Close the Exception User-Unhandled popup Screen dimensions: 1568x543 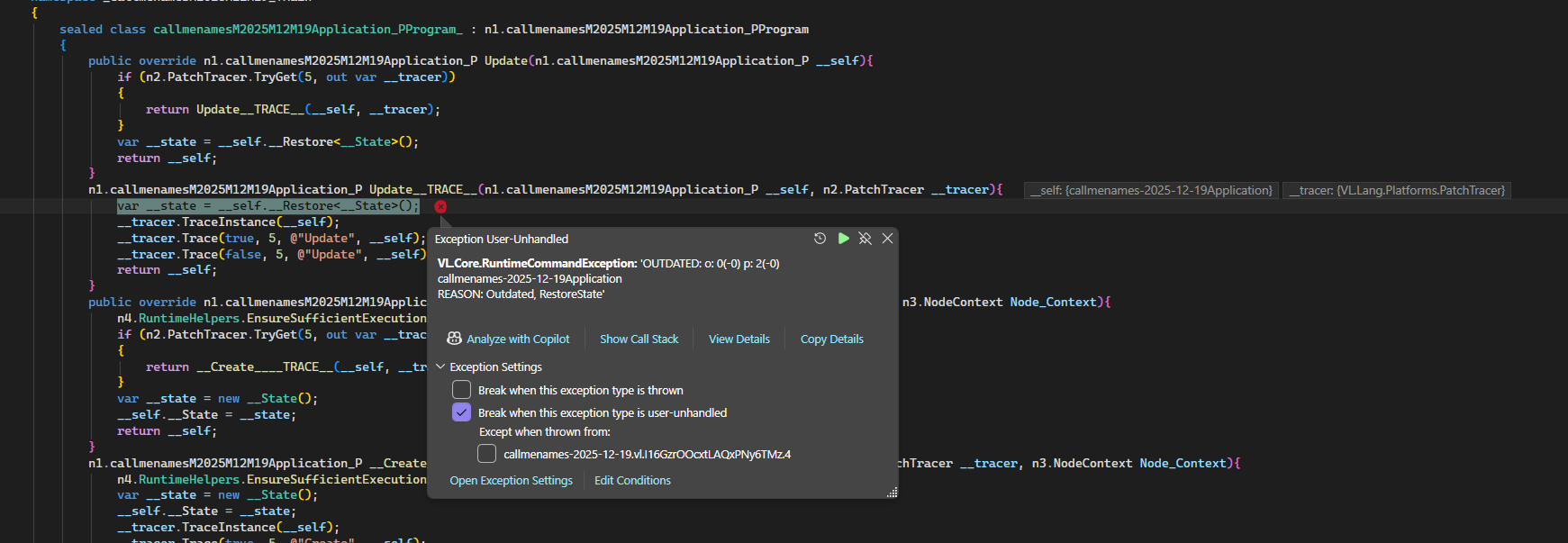pos(887,239)
